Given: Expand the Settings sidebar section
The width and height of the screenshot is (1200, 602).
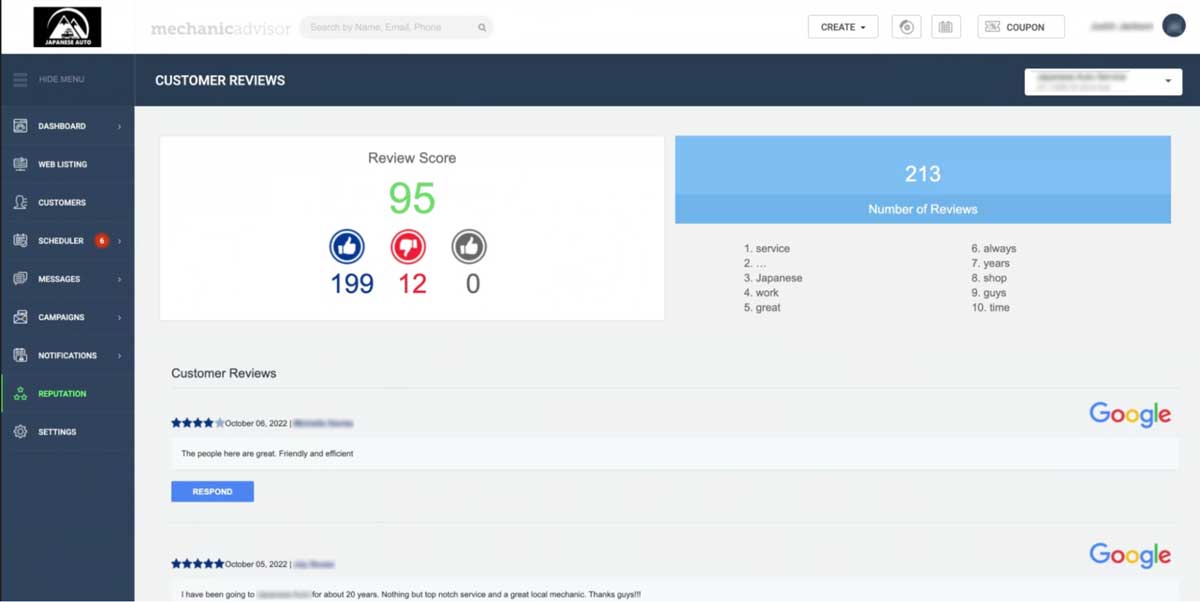Looking at the screenshot, I should (x=20, y=431).
